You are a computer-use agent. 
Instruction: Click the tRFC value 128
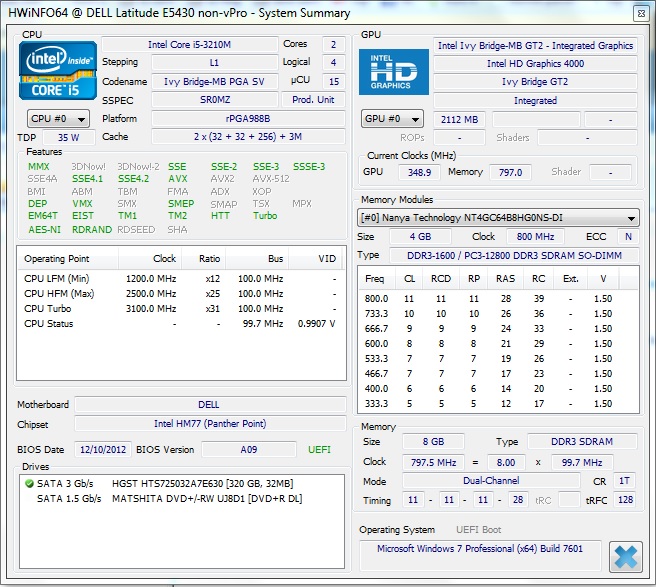[x=625, y=500]
